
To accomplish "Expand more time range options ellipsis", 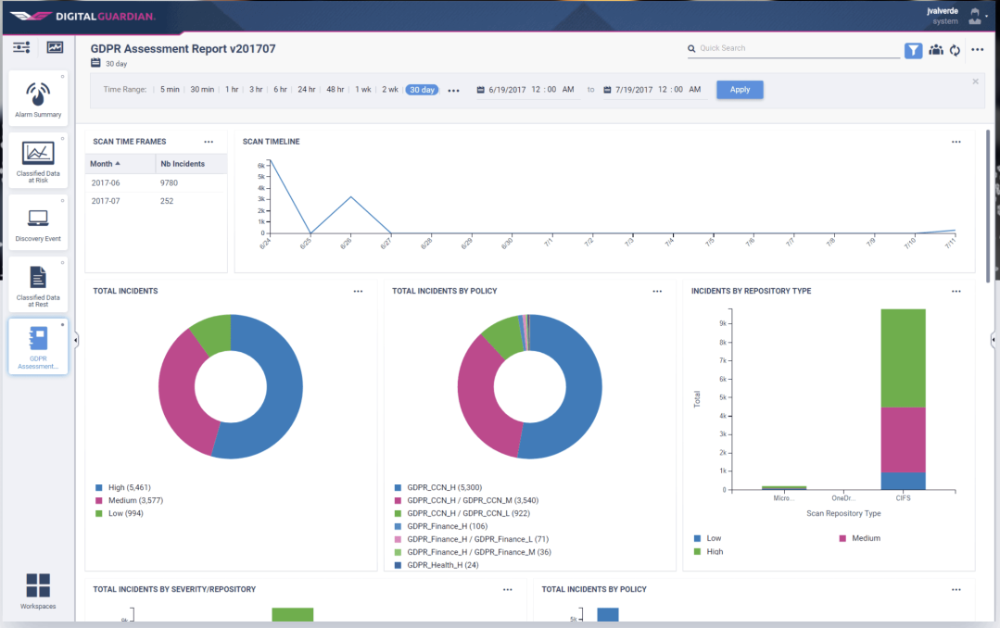I will 453,90.
